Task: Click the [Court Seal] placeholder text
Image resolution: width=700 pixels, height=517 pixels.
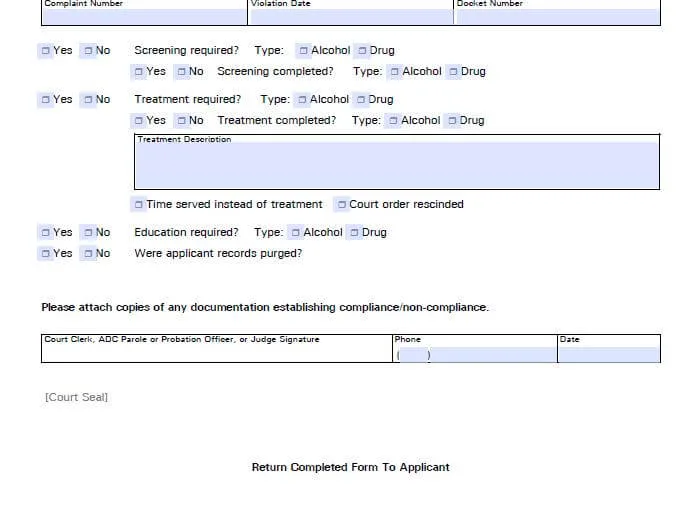Action: (x=76, y=397)
